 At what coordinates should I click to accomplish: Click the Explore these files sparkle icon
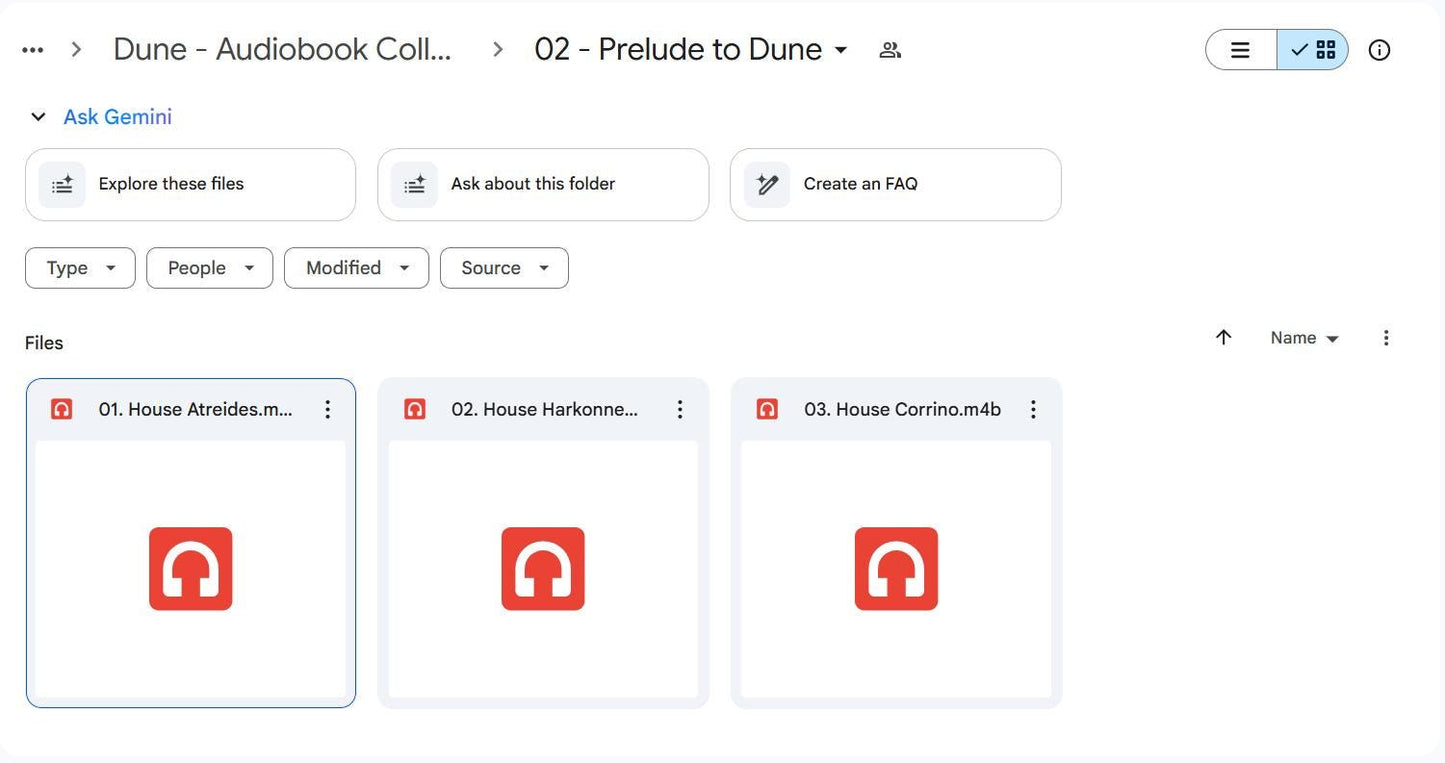62,184
